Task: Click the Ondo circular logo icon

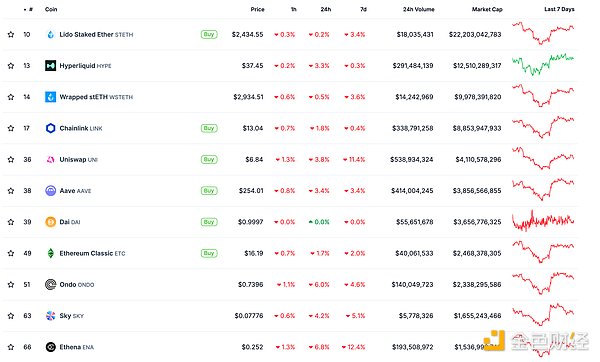Action: coord(51,285)
